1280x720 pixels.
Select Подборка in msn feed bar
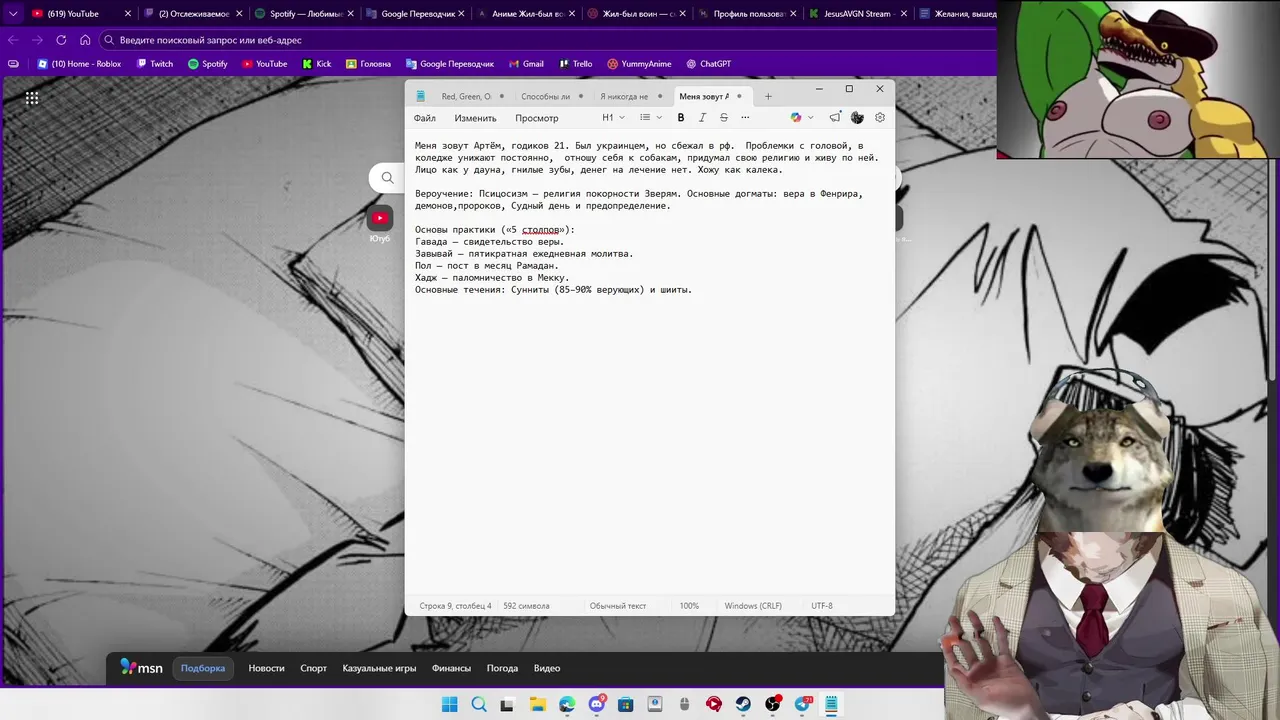click(203, 668)
